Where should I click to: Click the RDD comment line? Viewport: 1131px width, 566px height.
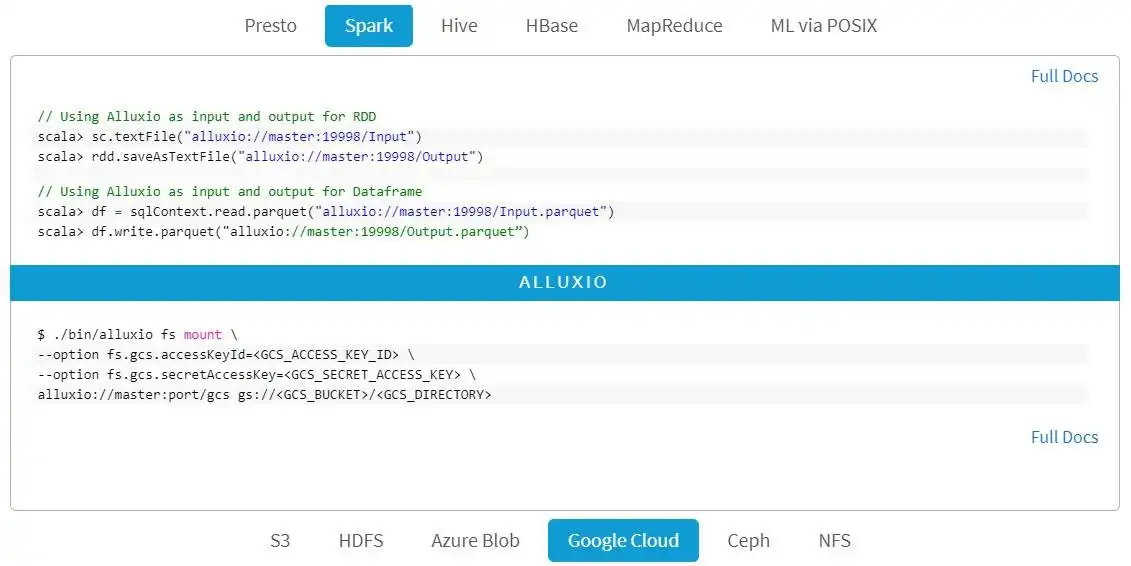click(207, 117)
